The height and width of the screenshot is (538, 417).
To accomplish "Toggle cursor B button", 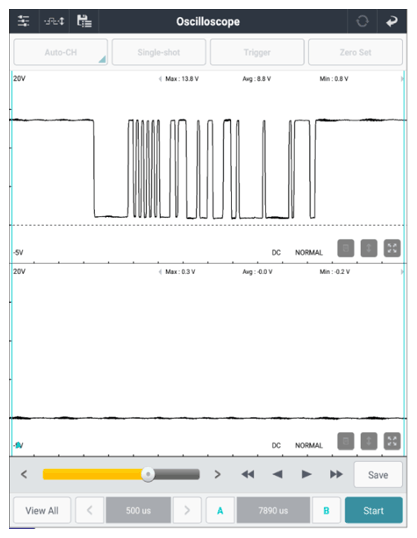I will 326,510.
